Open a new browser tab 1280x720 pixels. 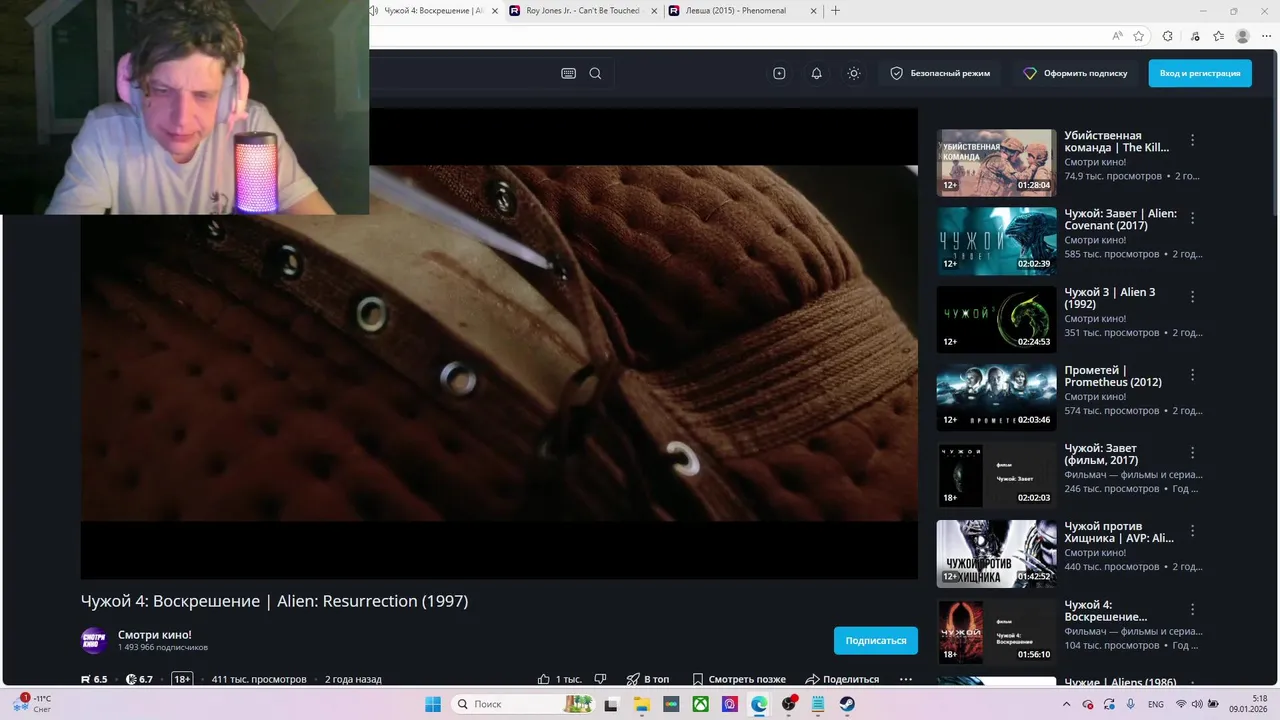pos(835,11)
